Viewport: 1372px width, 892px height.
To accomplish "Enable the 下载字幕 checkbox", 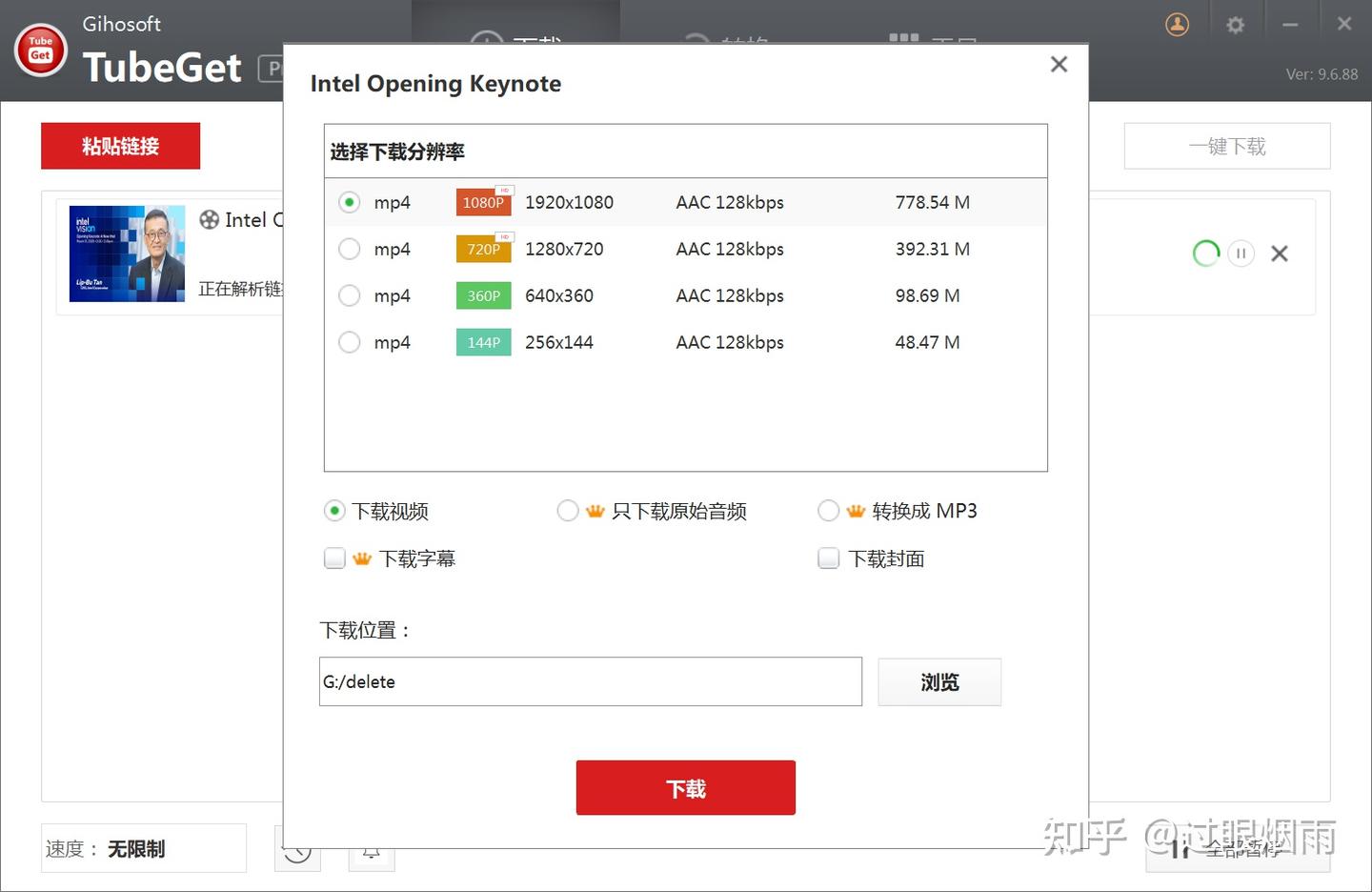I will (334, 558).
